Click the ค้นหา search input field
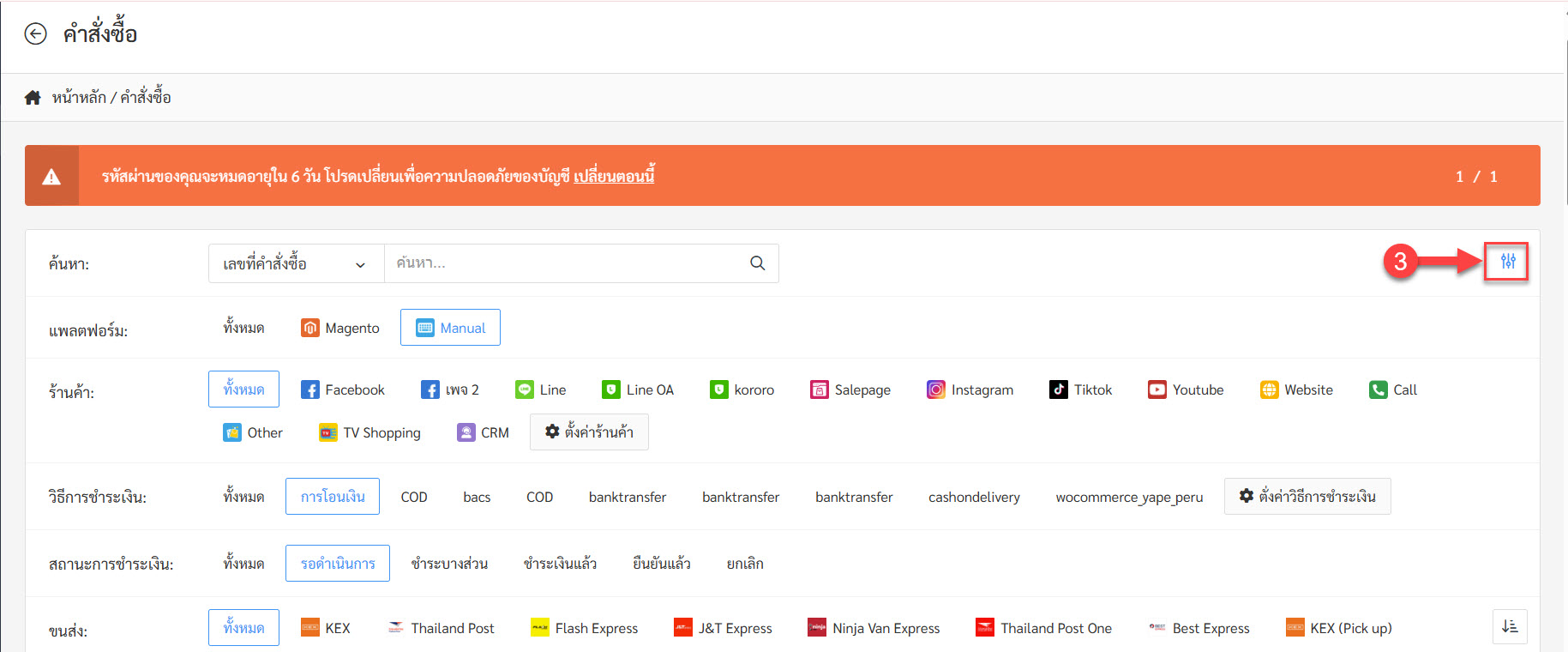This screenshot has height=652, width=1568. tap(566, 263)
